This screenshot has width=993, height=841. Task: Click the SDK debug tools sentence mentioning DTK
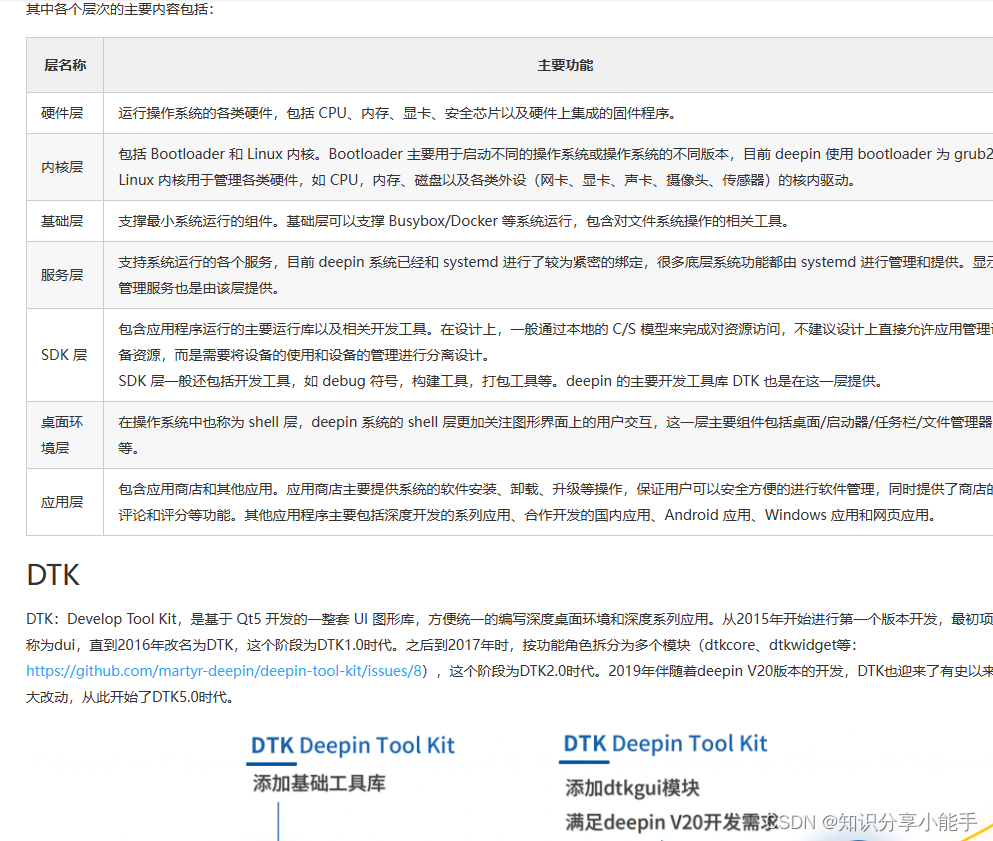point(500,381)
